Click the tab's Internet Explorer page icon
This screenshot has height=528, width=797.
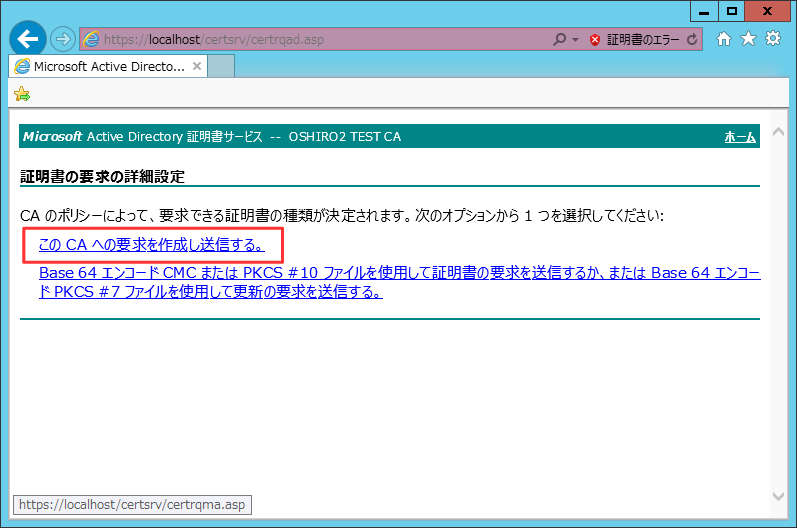point(22,67)
